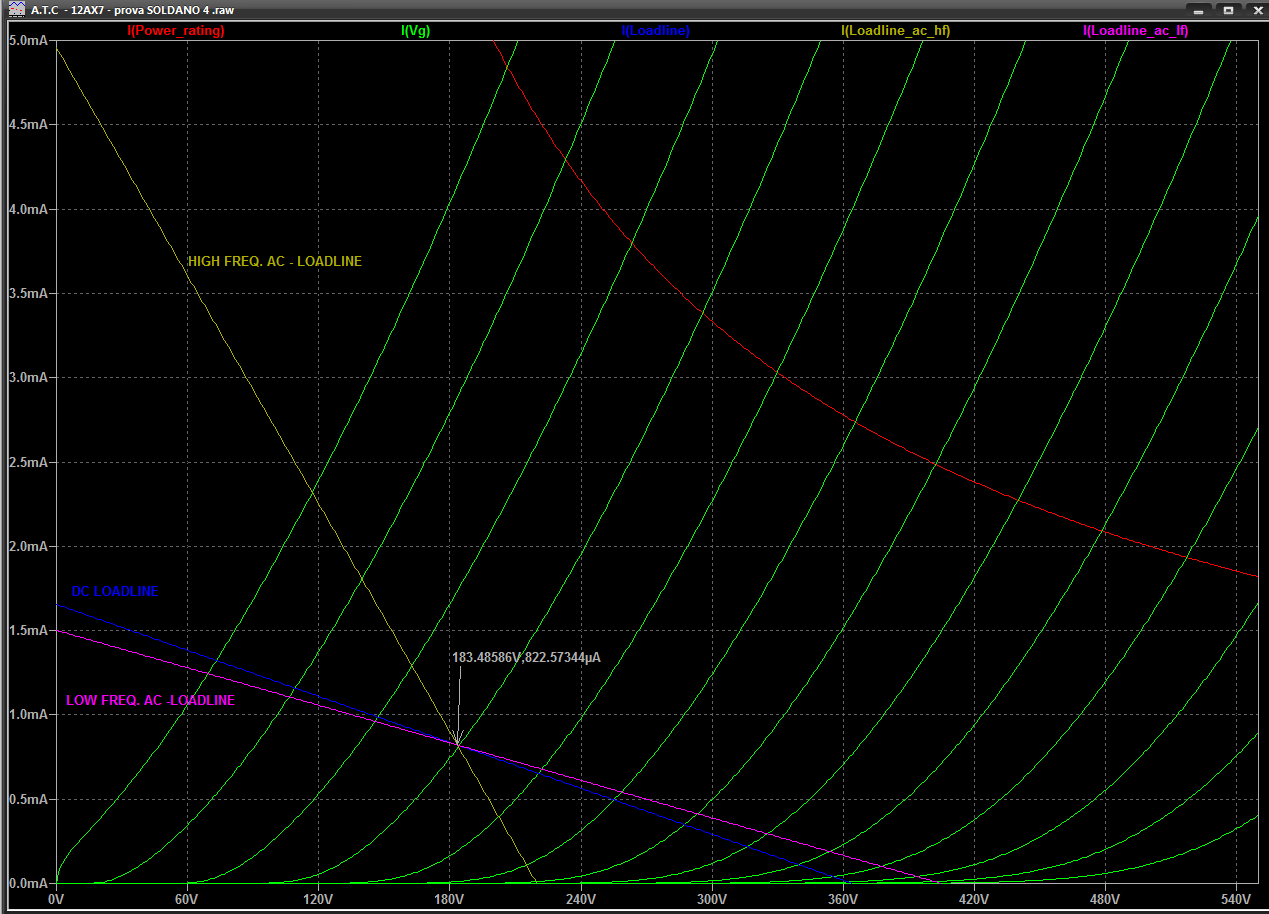Click the 540V horizontal axis label

click(1236, 900)
